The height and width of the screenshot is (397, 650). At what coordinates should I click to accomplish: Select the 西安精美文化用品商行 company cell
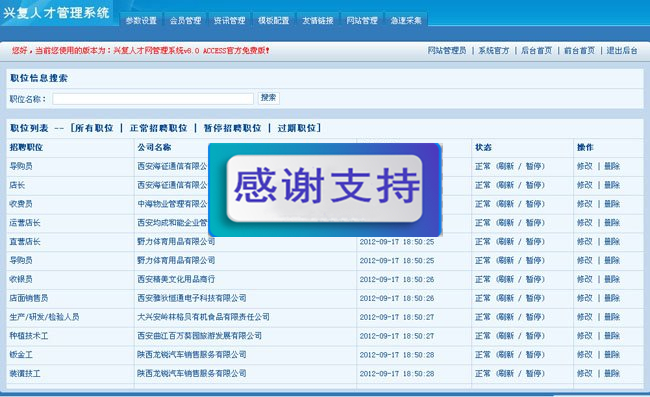point(176,279)
